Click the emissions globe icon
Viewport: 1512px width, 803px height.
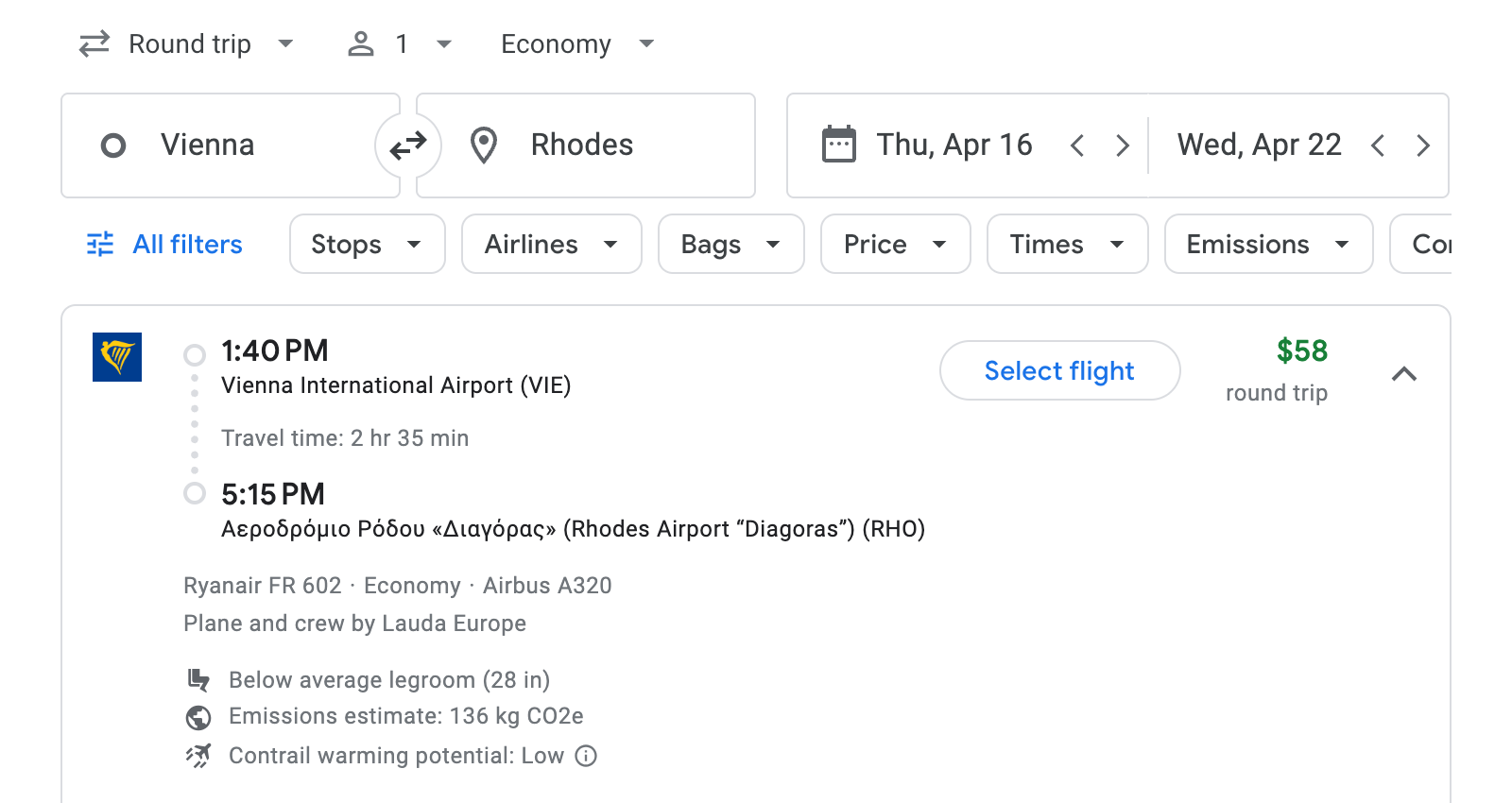[198, 716]
